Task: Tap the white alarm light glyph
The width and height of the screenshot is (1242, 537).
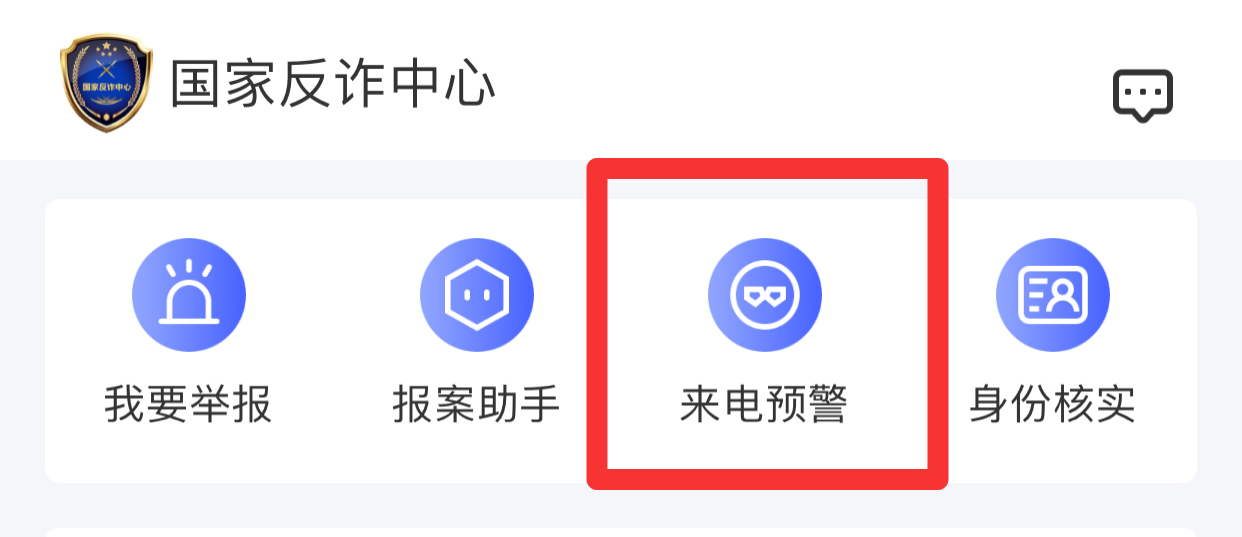Action: click(189, 292)
